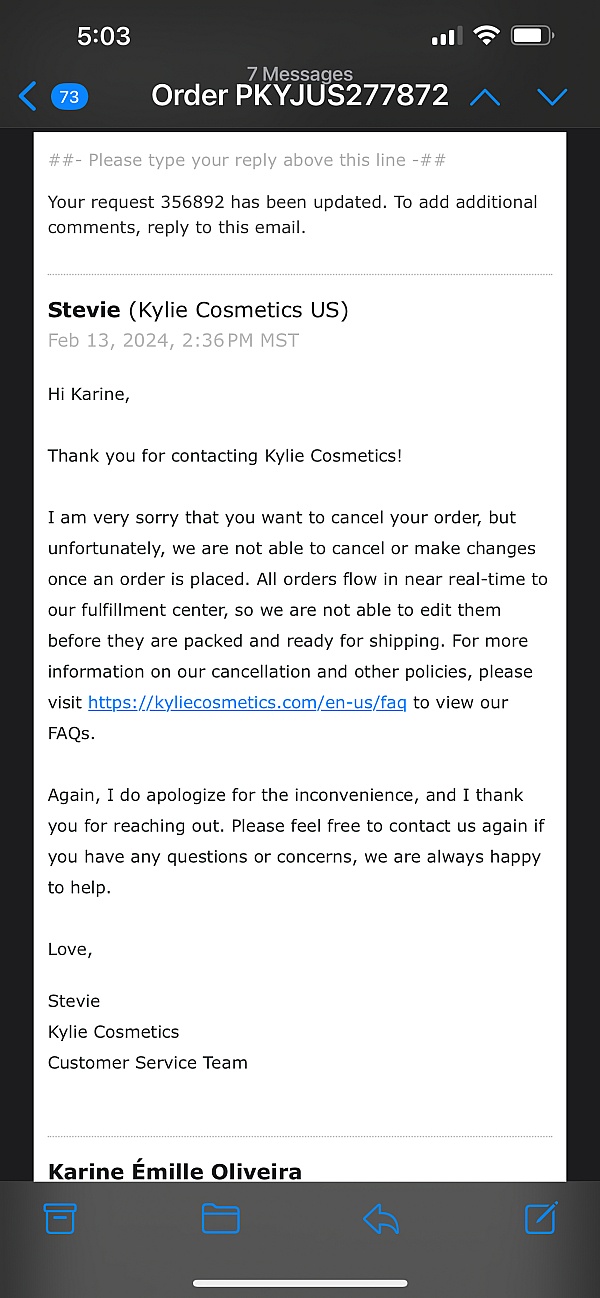Tap the home indicator bar at bottom
This screenshot has width=600, height=1298.
point(300,1283)
